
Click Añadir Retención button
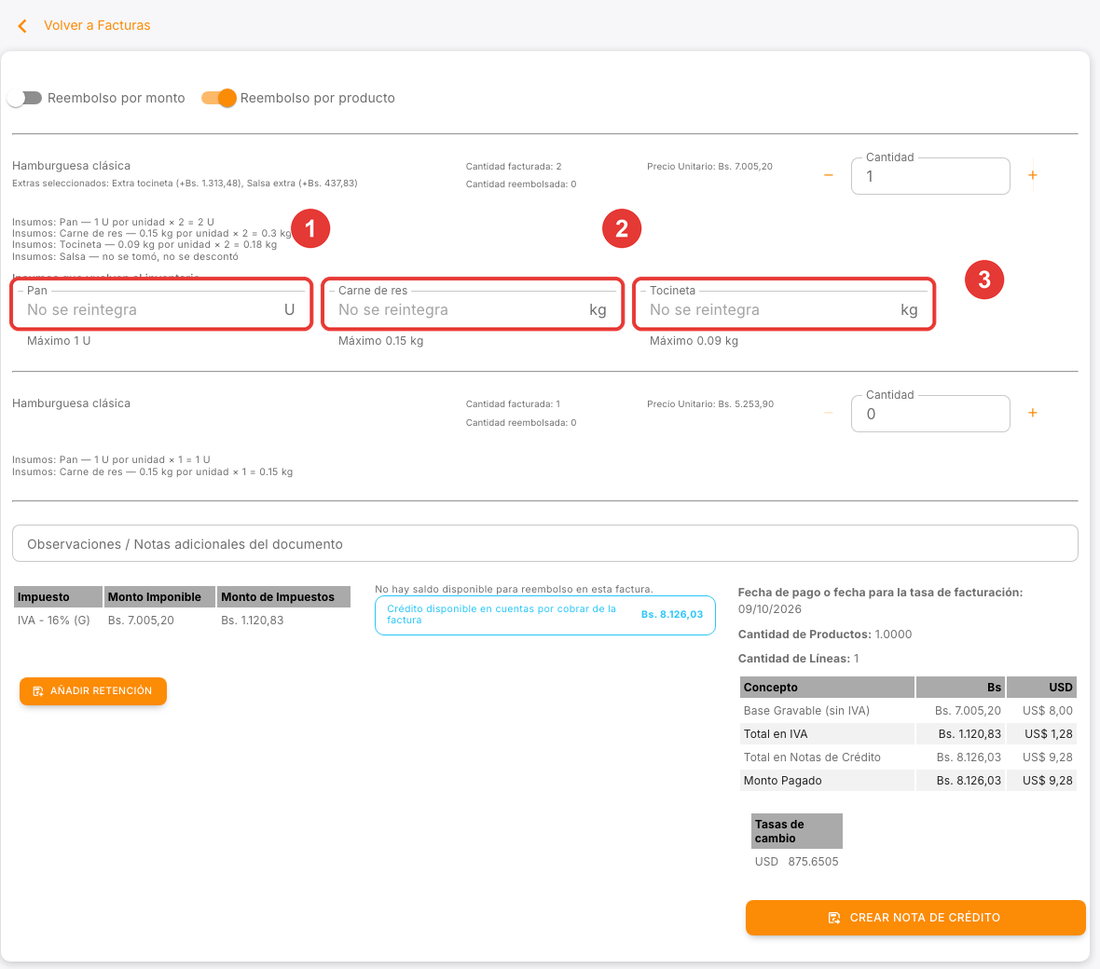[93, 691]
